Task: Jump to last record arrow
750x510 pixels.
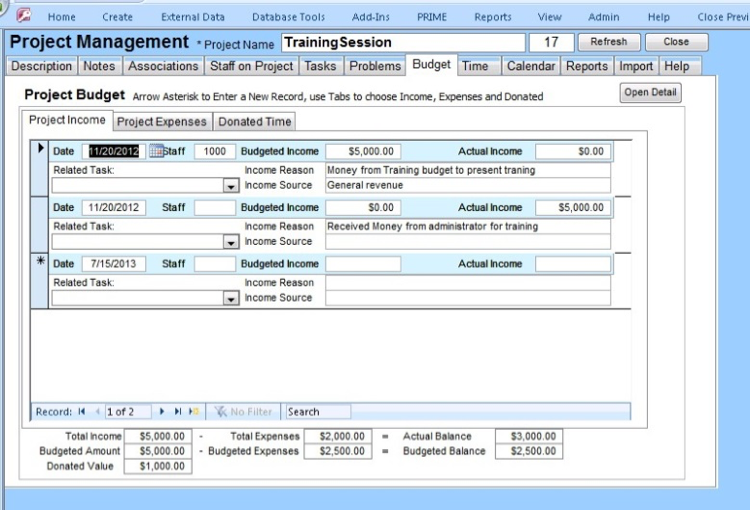Action: pyautogui.click(x=178, y=411)
